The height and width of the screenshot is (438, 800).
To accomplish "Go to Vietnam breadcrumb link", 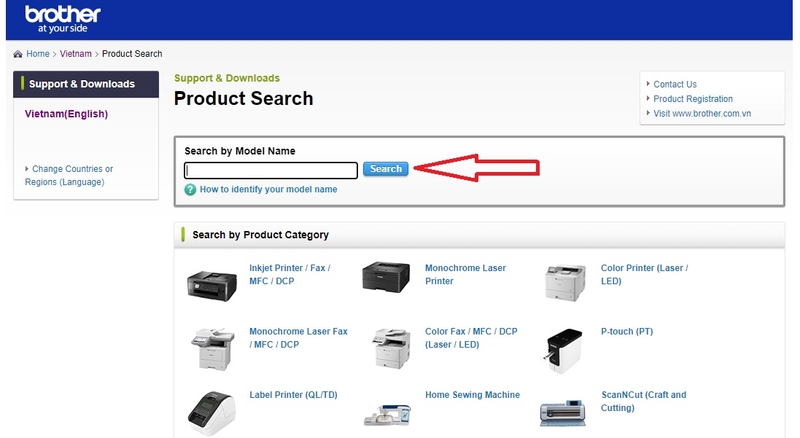I will point(76,54).
